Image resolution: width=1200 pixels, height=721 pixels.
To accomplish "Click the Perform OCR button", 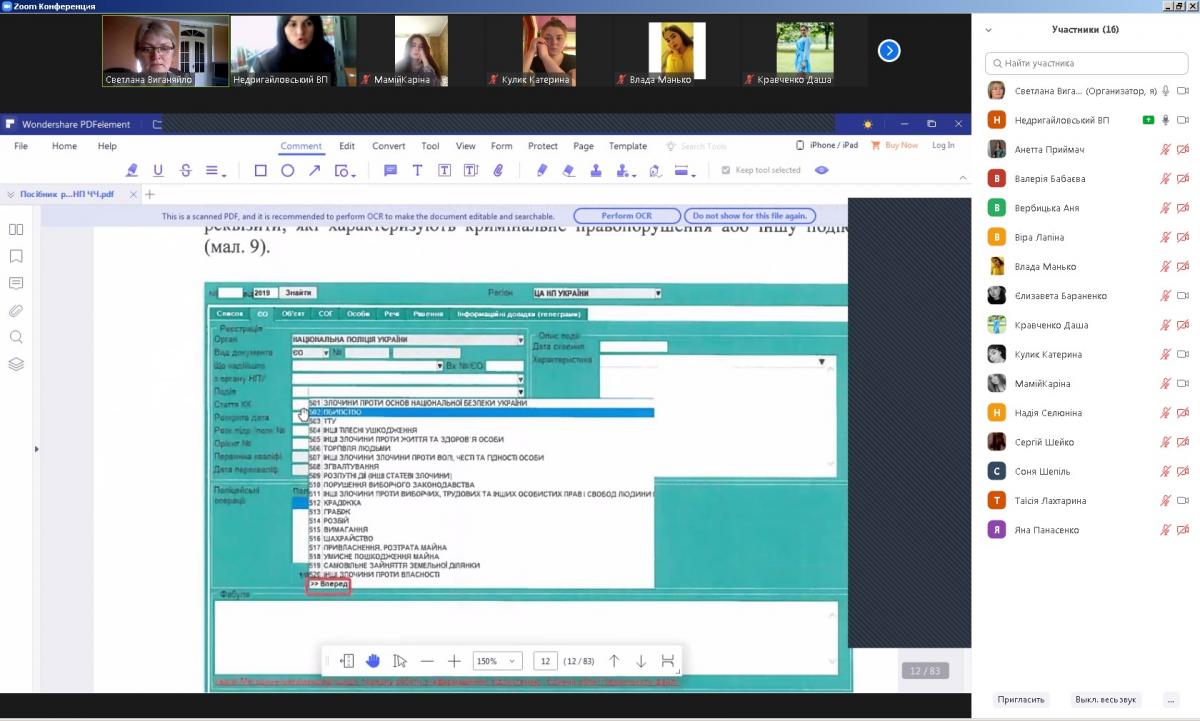I will coord(627,216).
